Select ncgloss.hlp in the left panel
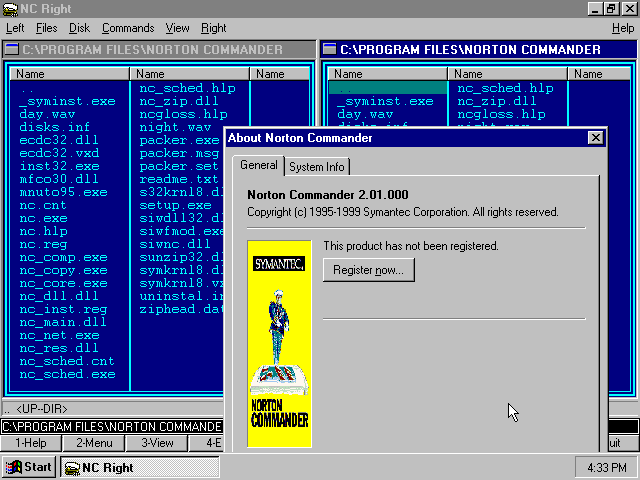 [x=183, y=114]
